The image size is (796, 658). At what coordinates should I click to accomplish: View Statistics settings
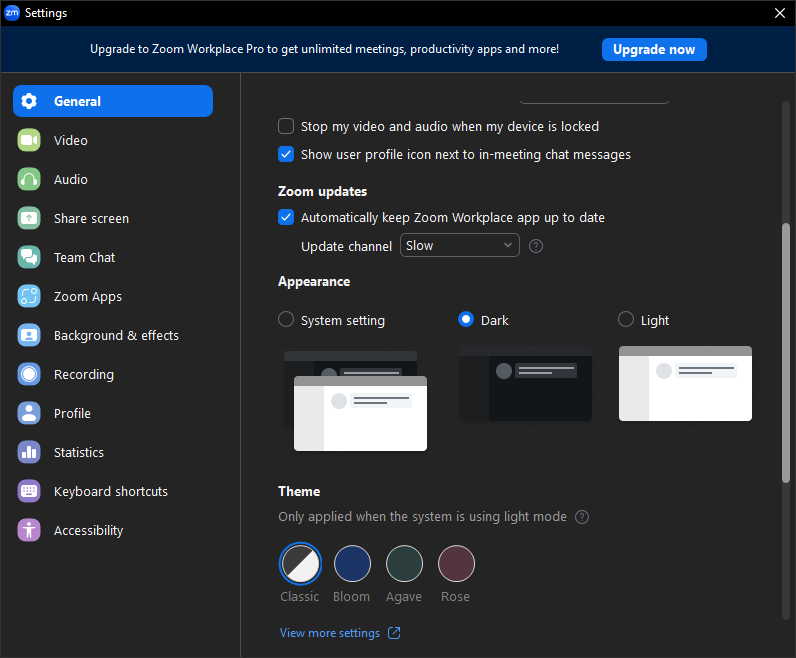(x=113, y=452)
